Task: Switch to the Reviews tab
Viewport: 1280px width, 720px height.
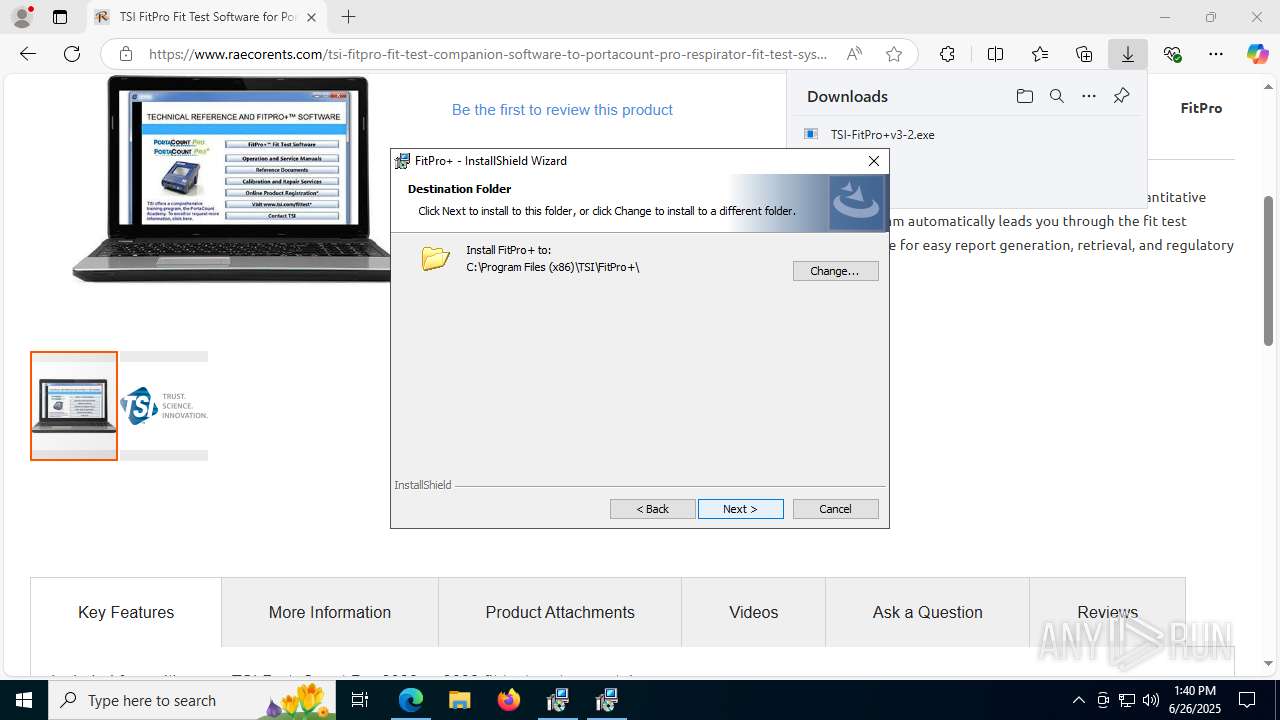Action: click(1107, 612)
